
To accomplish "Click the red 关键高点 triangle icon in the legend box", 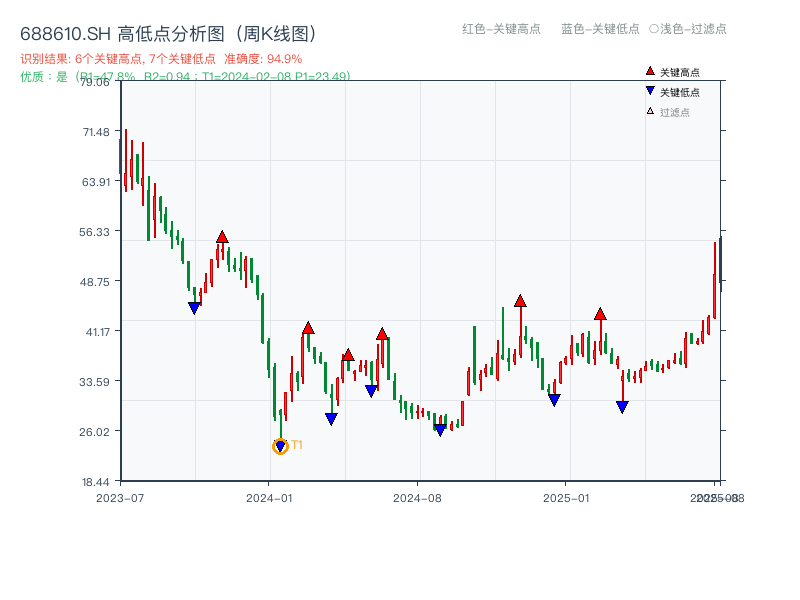I will pos(649,71).
